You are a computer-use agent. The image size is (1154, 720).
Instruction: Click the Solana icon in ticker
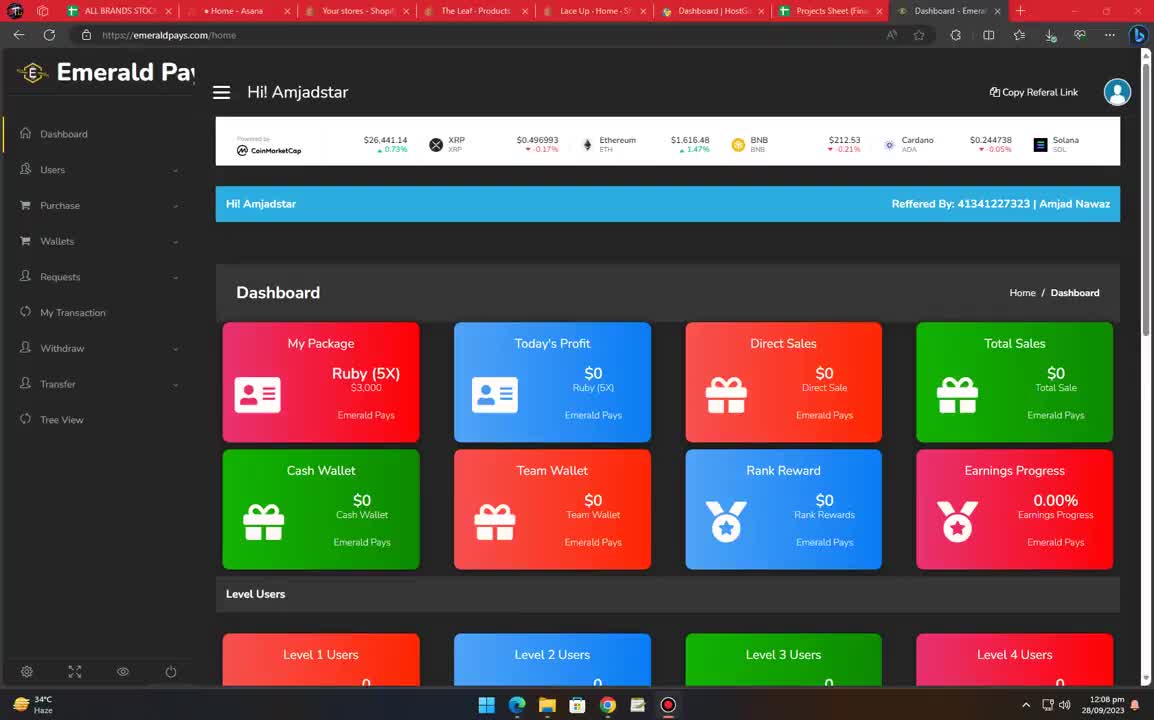coord(1040,145)
